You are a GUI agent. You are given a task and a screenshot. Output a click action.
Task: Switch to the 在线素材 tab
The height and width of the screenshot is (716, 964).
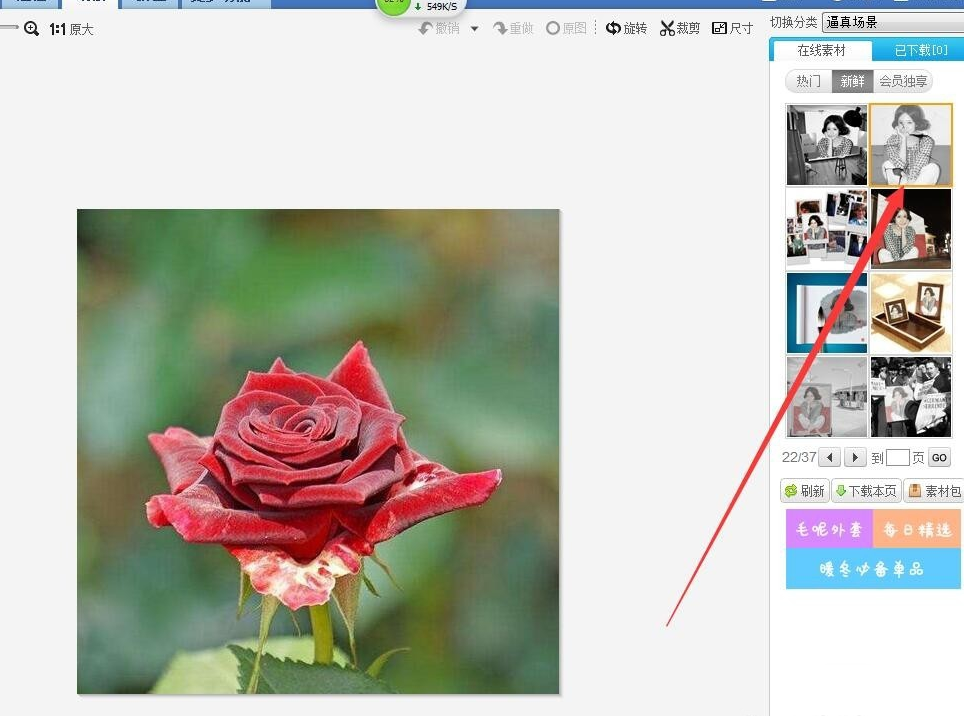(x=821, y=50)
